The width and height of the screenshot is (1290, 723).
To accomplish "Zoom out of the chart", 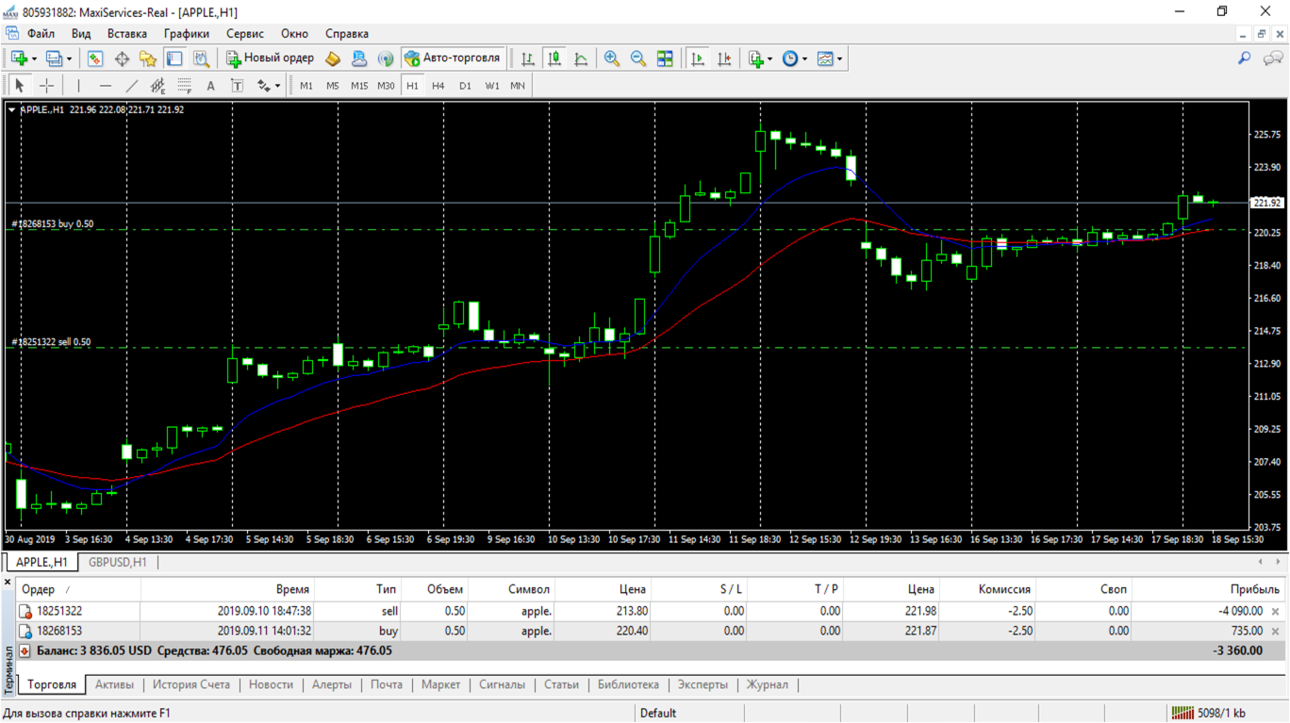I will pos(638,59).
